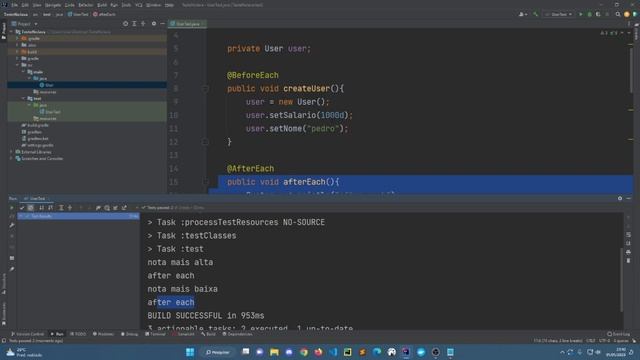640x360 pixels.
Task: Open the VCS menu
Action: 139,5
